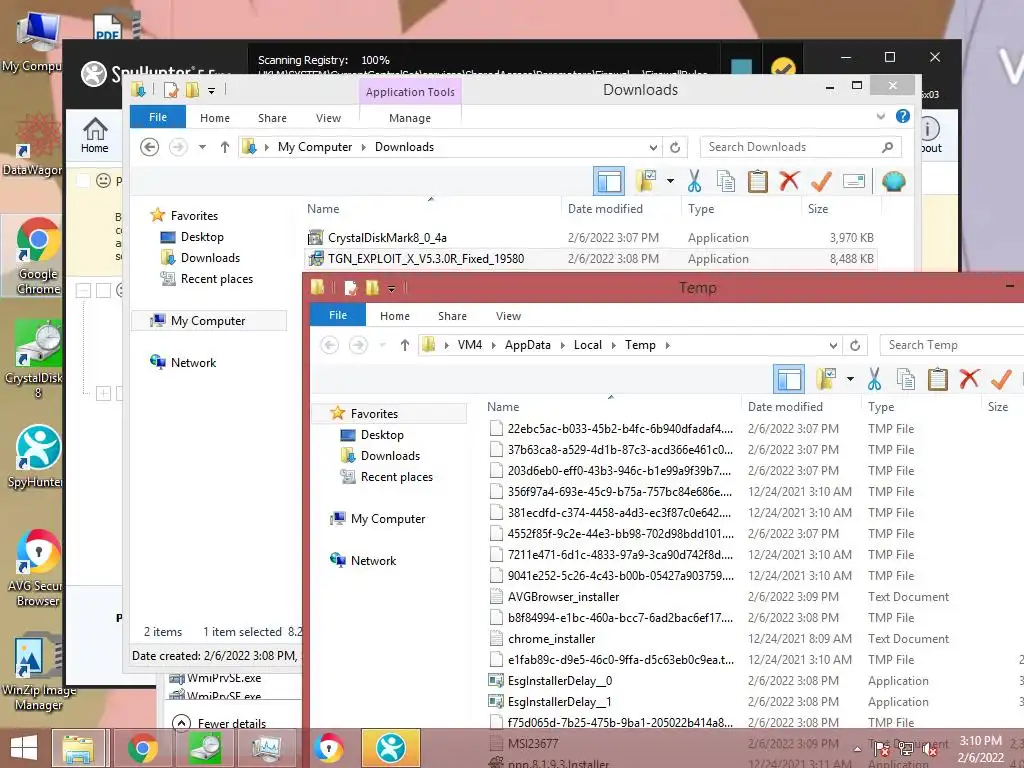The image size is (1024, 768).
Task: Click Cut scissors icon in Temp window
Action: coord(874,379)
